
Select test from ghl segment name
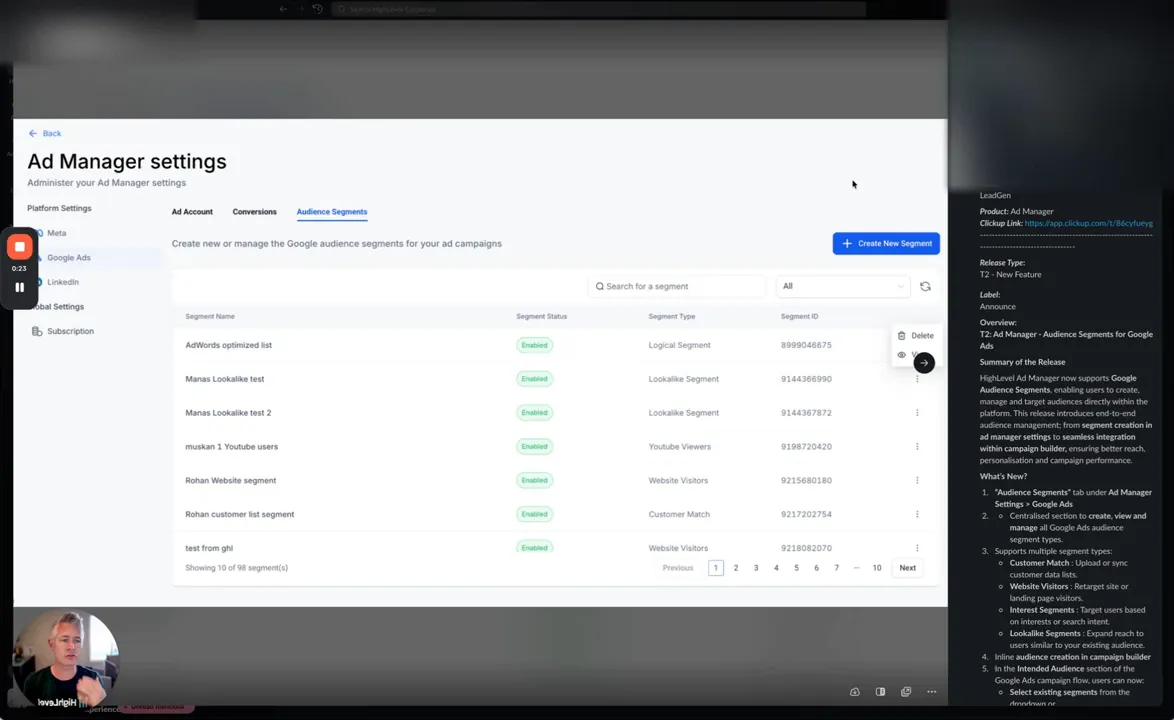[209, 548]
